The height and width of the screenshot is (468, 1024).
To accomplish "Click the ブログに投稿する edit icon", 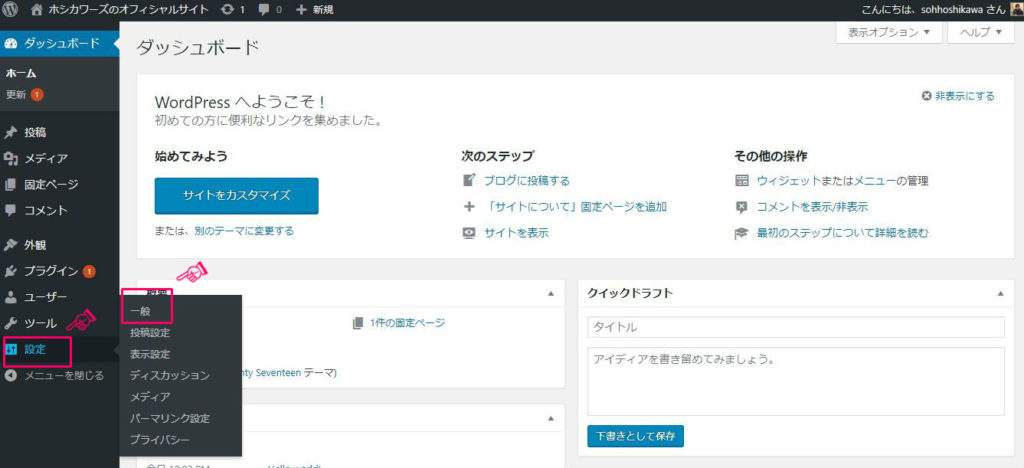I will [x=468, y=180].
